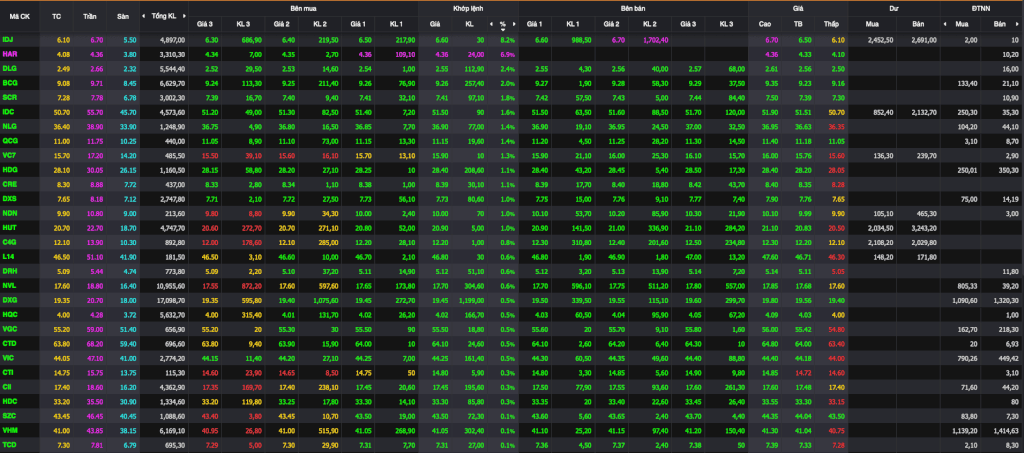Click HAR percent change 6.9%
1024x453 pixels.
click(x=508, y=54)
